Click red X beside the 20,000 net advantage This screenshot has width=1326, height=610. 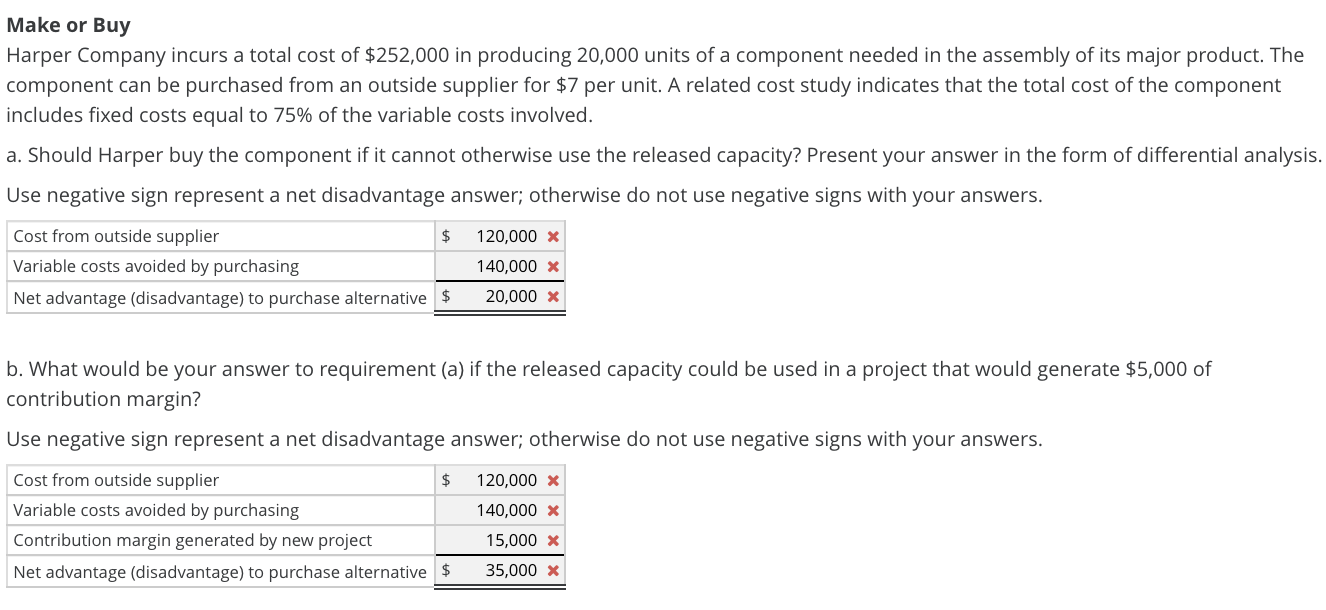[553, 296]
